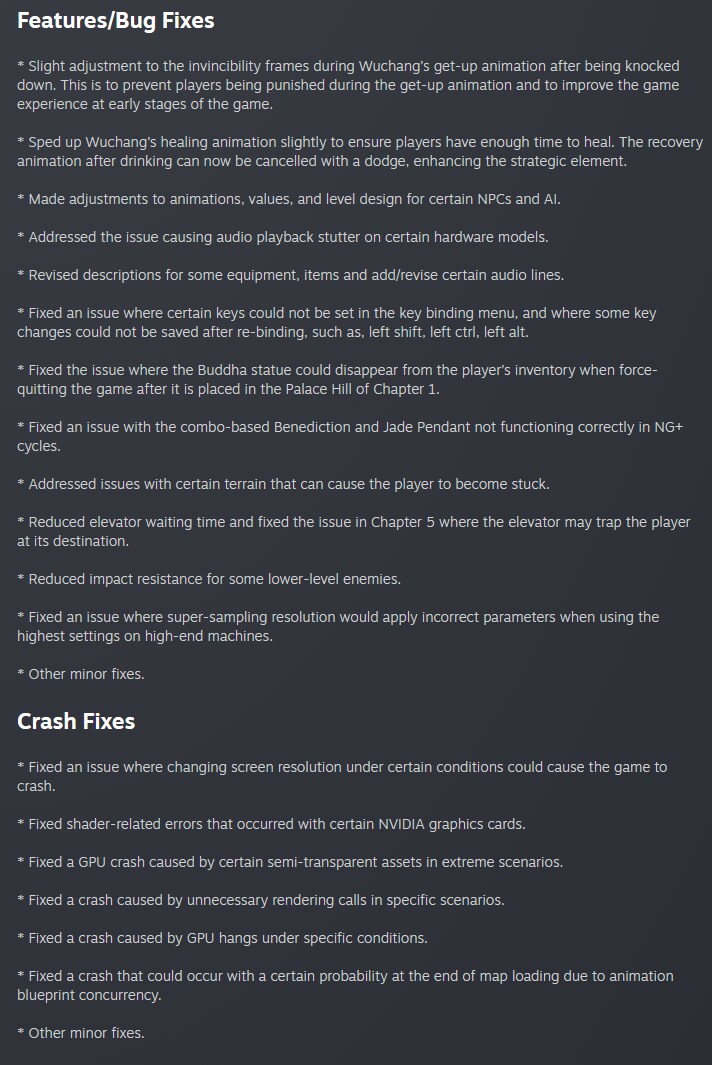
Task: Select the NPCs and AI adjustments line
Action: pyautogui.click(x=289, y=199)
